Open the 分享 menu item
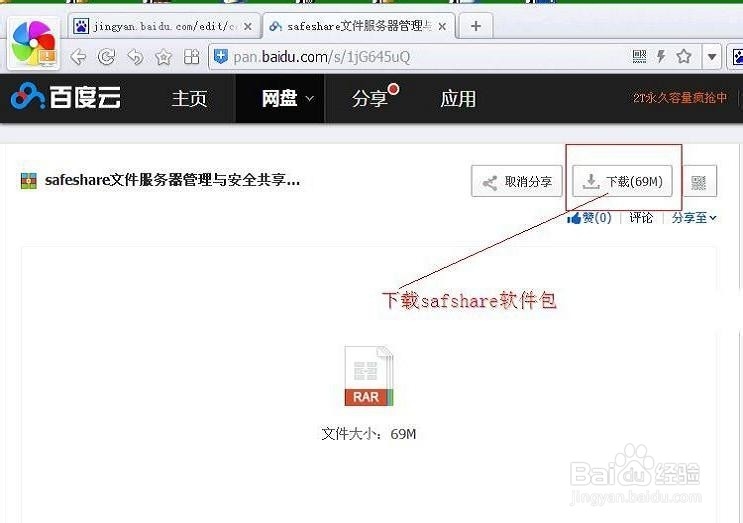This screenshot has width=743, height=523. click(370, 99)
